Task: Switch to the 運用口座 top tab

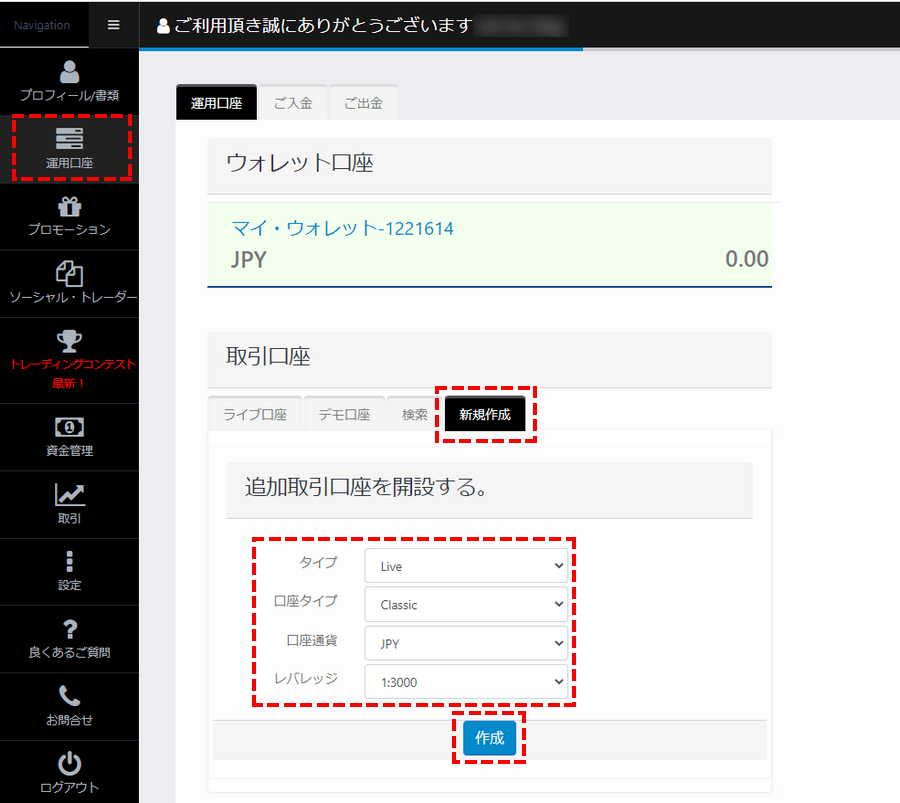Action: point(216,103)
